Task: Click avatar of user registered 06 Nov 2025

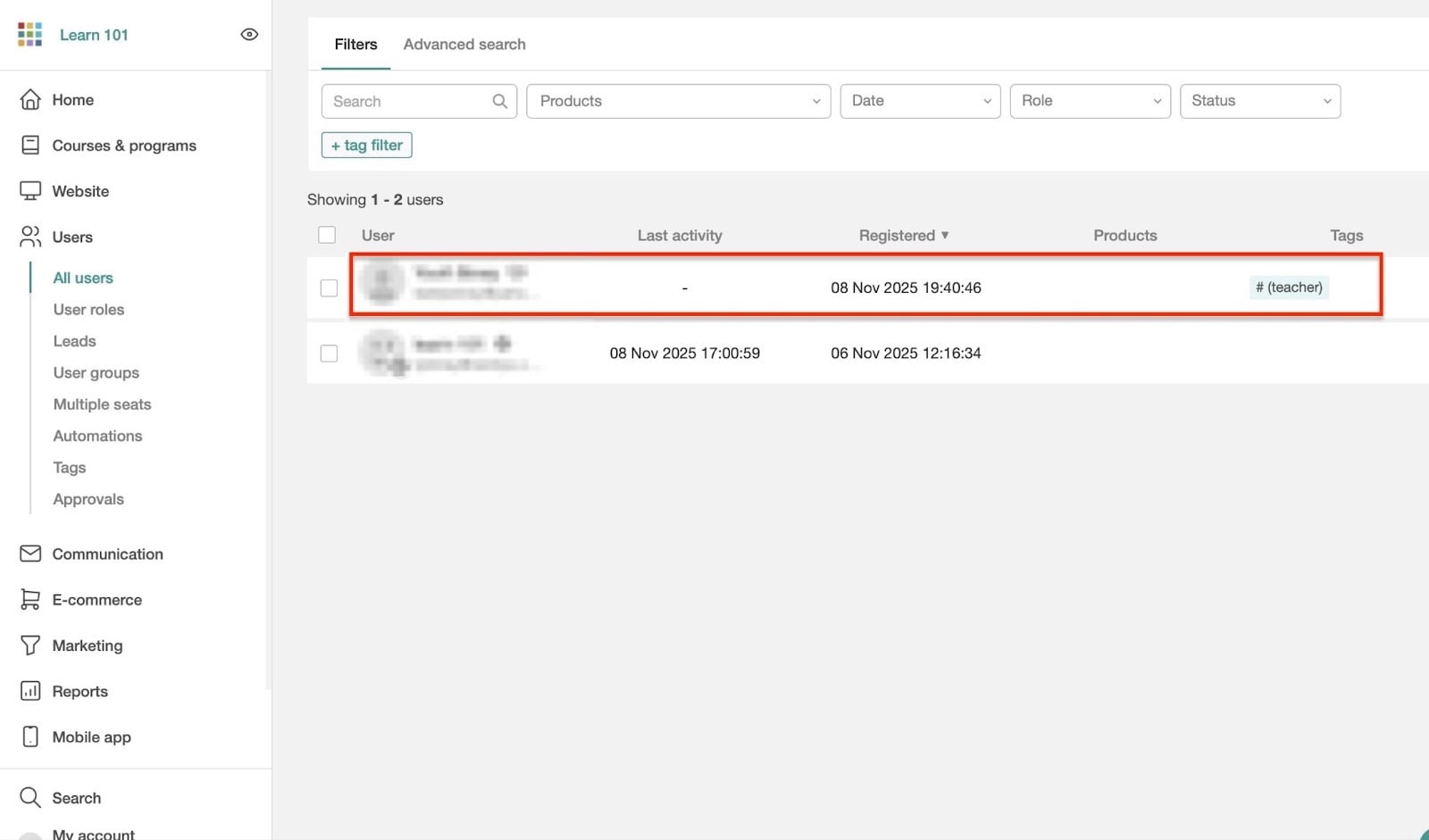Action: [384, 352]
